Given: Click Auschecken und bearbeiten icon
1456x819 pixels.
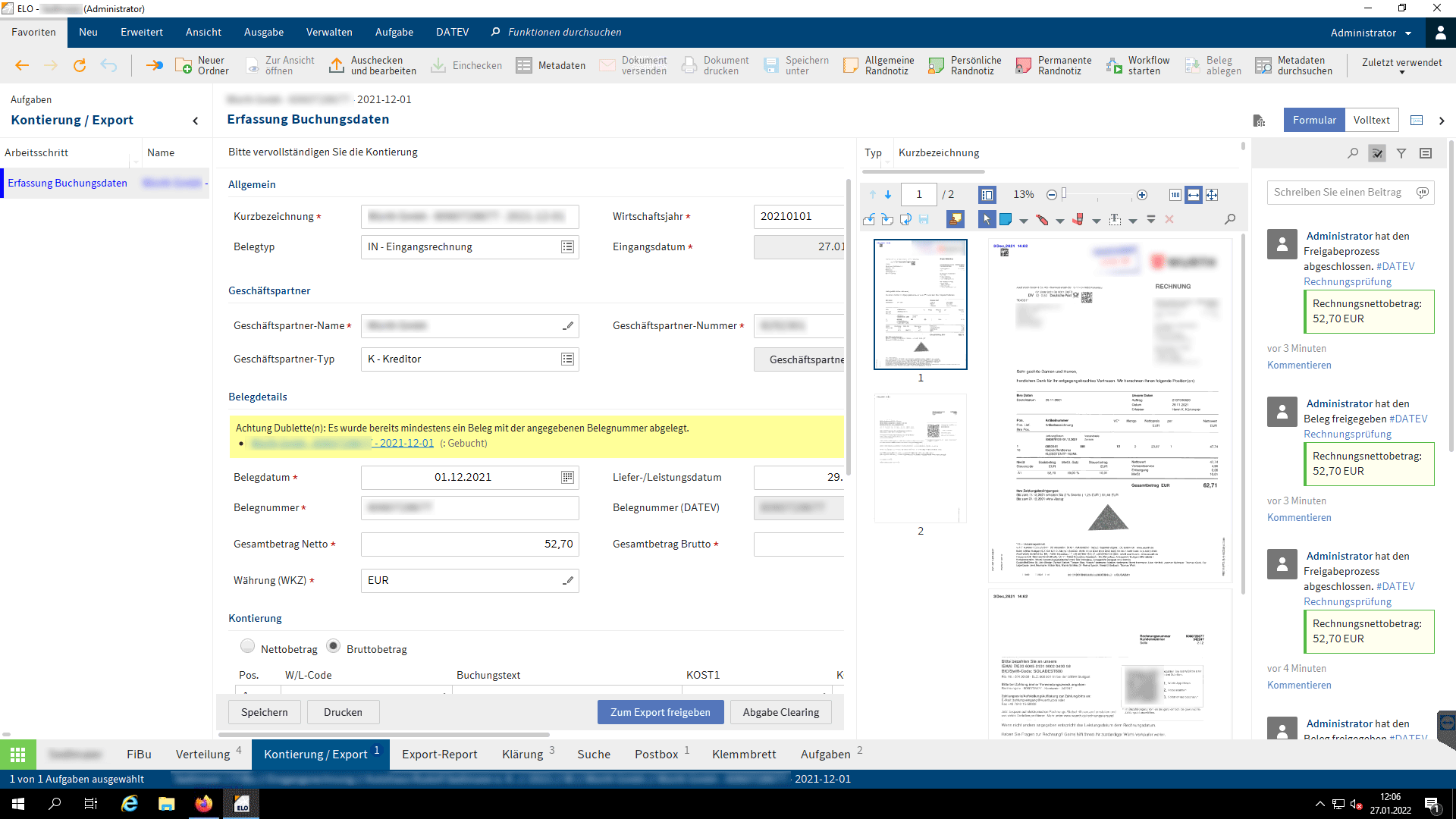Looking at the screenshot, I should tap(337, 65).
